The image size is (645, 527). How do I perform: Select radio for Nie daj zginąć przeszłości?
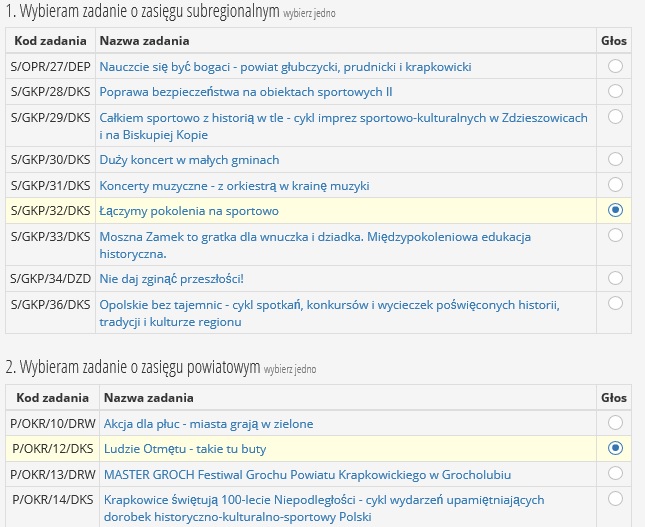(x=615, y=278)
